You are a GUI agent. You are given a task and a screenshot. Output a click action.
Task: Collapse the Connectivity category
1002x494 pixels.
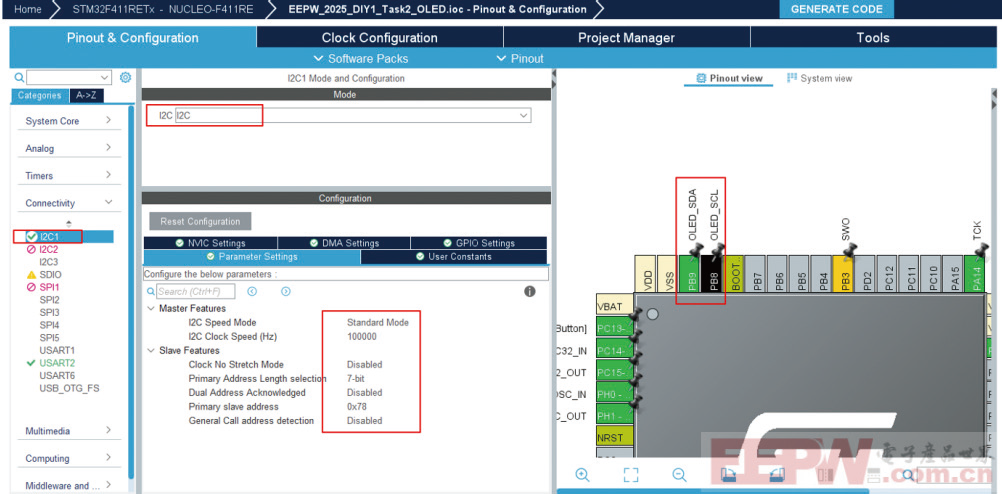tap(69, 203)
